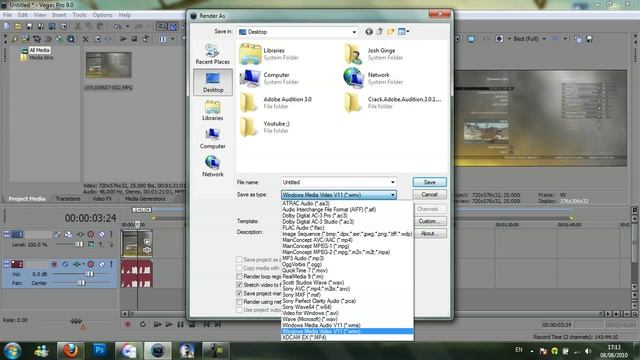
Task: Select Network in dialog places sidebar
Action: [x=212, y=167]
